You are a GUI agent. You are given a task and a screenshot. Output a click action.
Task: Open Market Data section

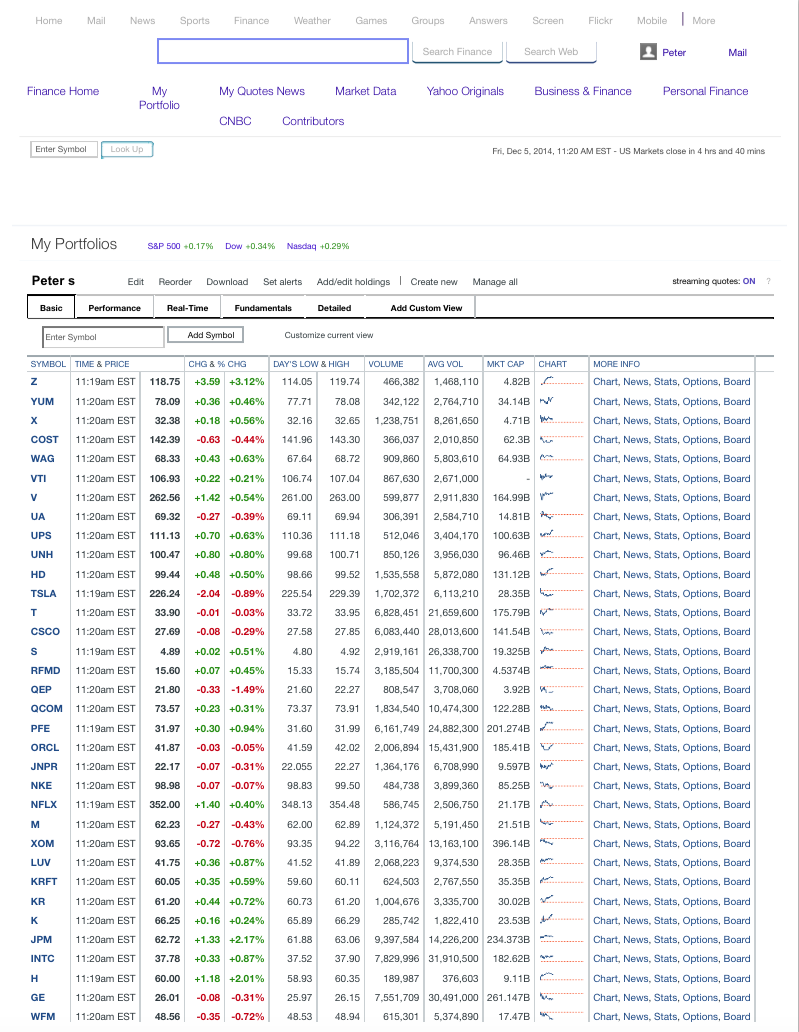[x=365, y=91]
